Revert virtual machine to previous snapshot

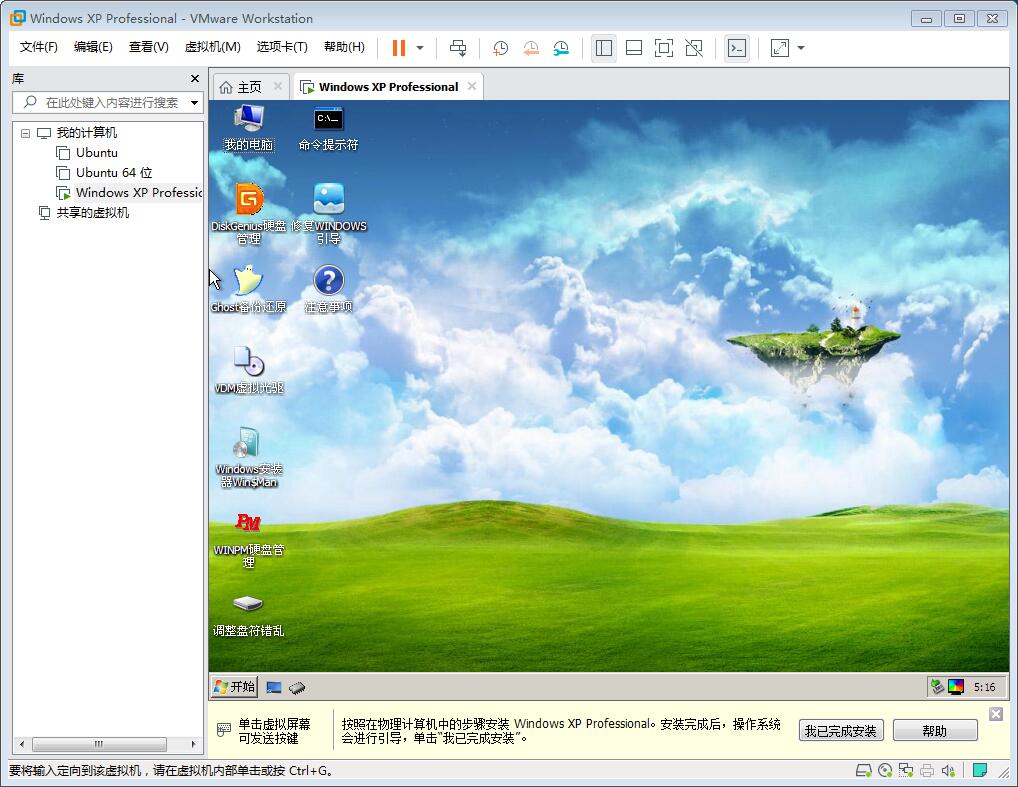tap(531, 48)
